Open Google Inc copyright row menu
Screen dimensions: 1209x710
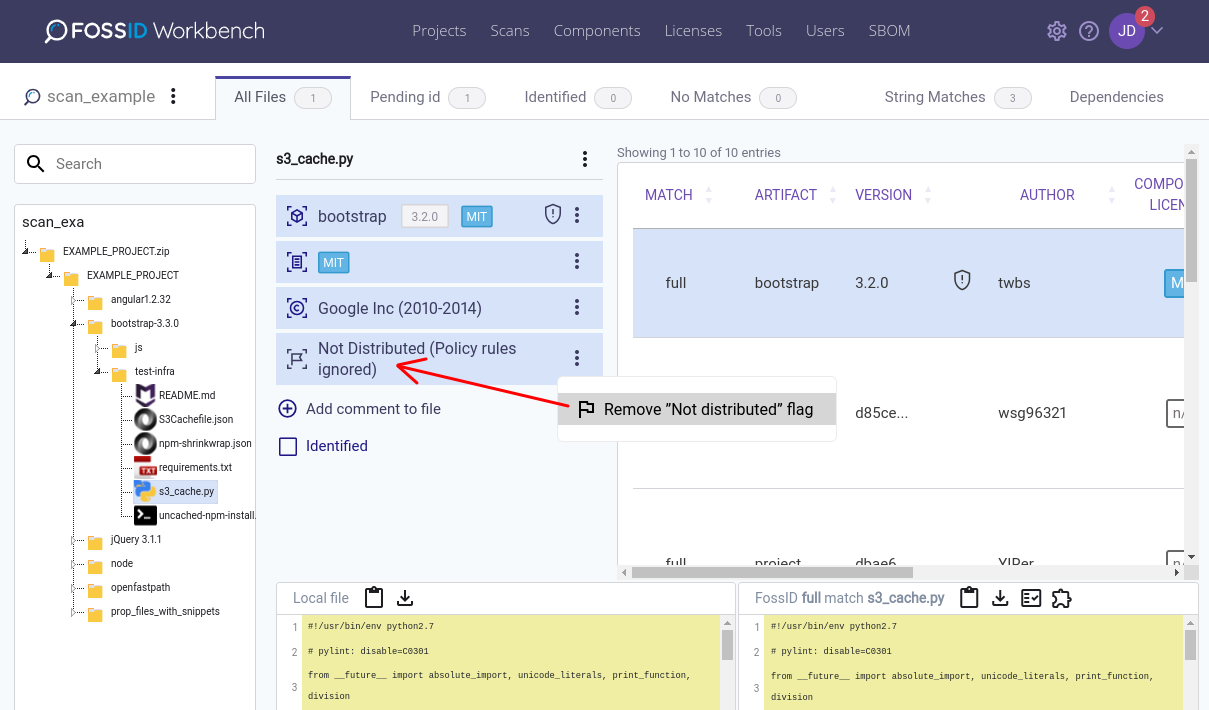577,307
